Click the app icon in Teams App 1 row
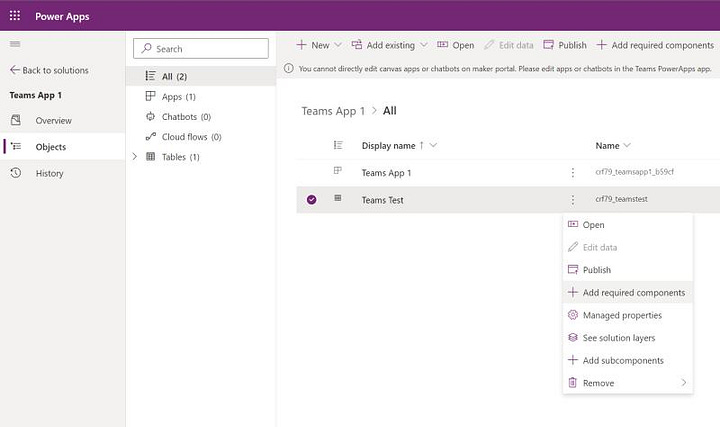The width and height of the screenshot is (720, 427). 338,170
